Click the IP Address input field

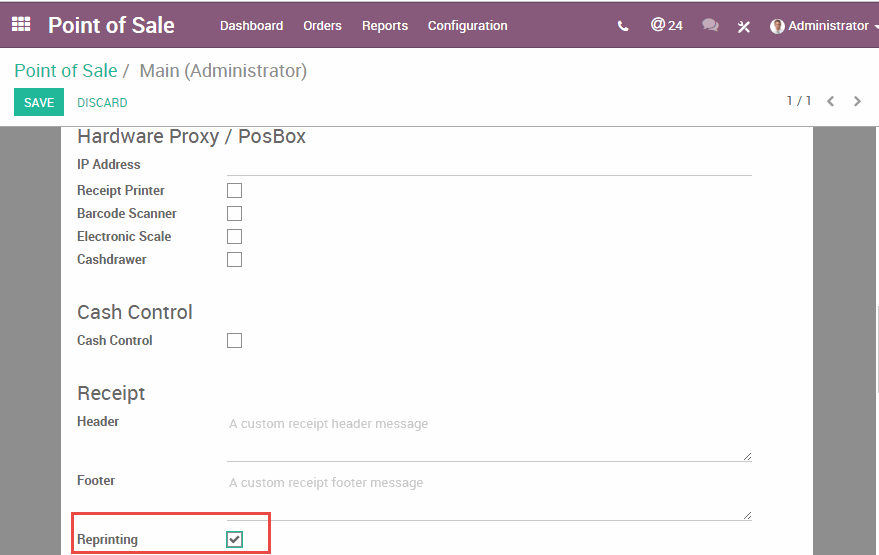click(x=489, y=165)
